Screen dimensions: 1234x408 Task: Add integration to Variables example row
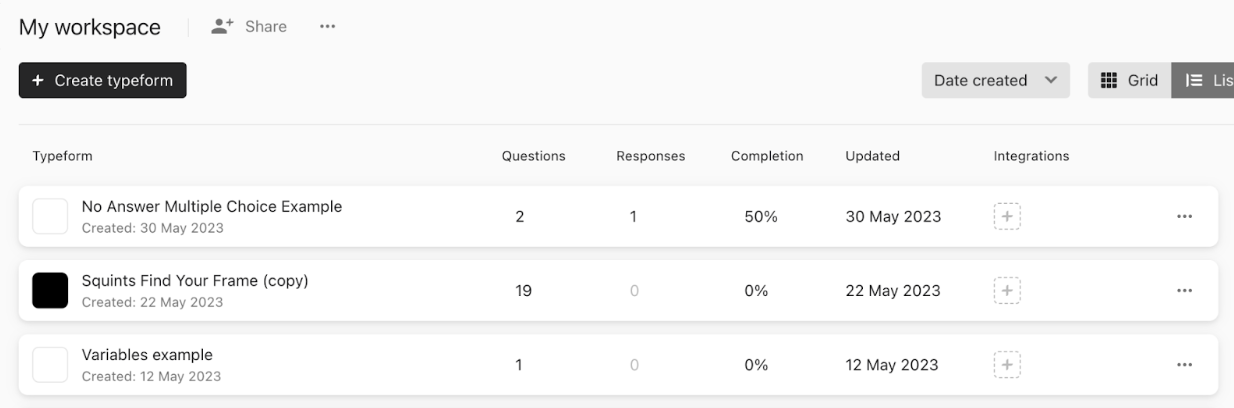pos(1007,365)
